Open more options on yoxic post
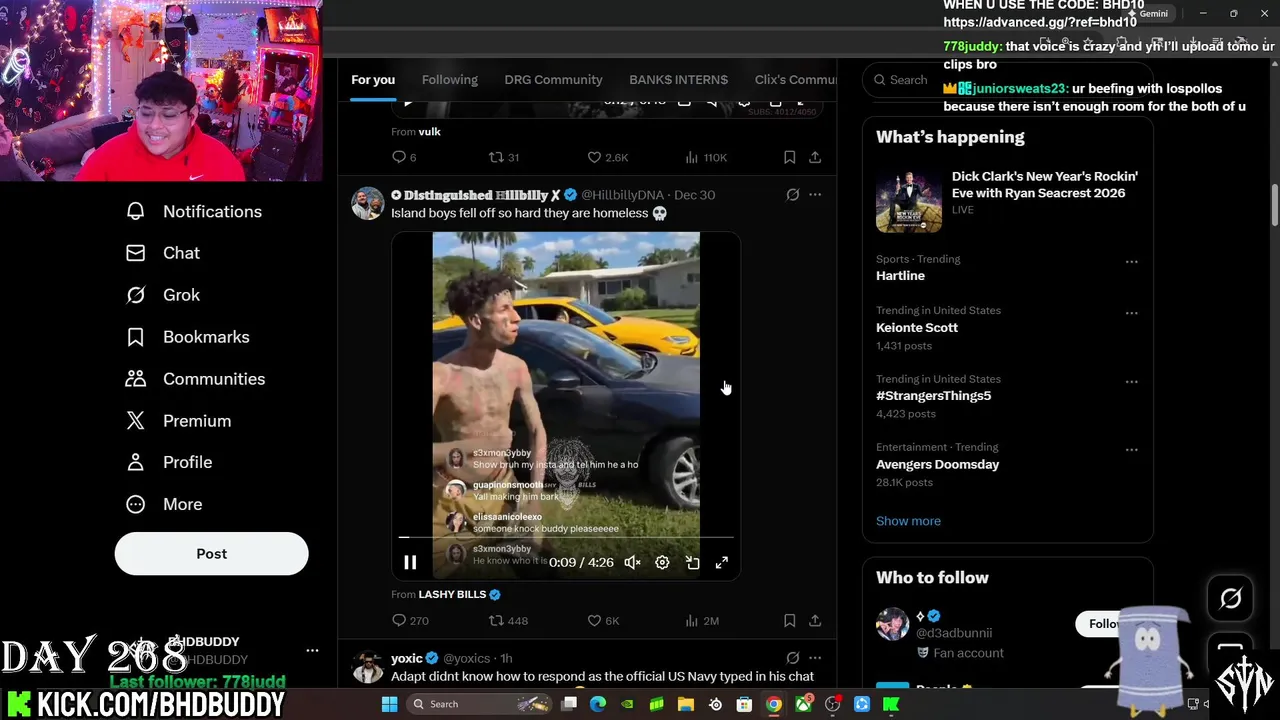Screen dimensions: 1280x720 [x=815, y=658]
